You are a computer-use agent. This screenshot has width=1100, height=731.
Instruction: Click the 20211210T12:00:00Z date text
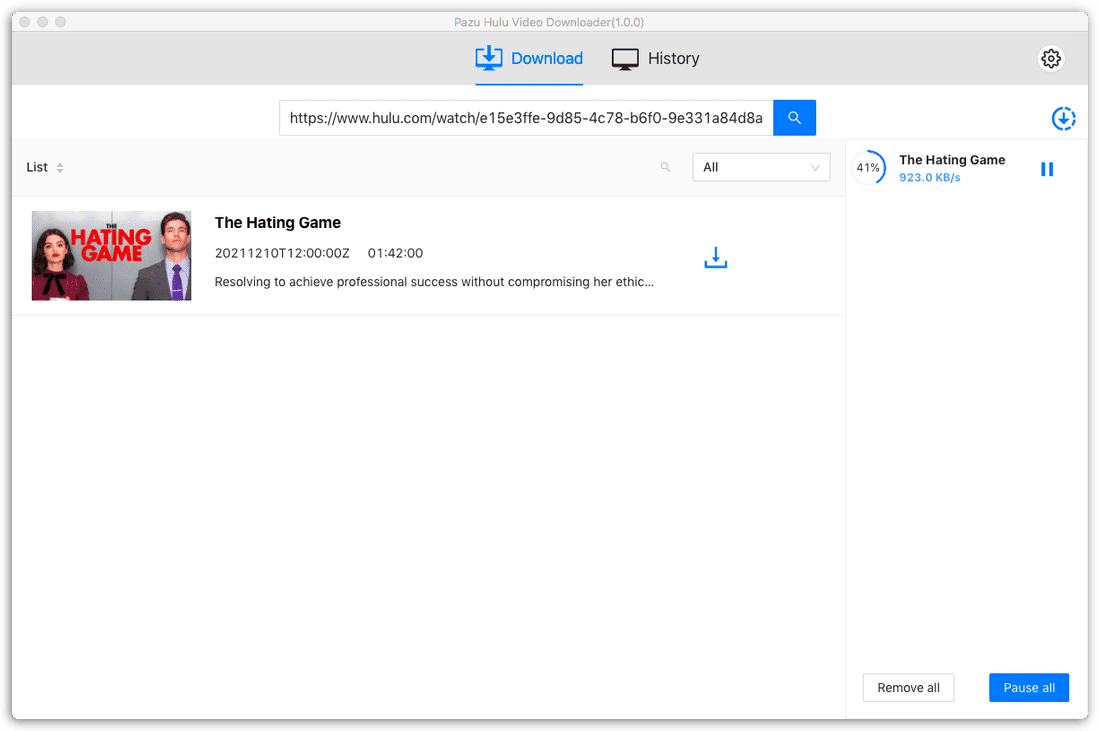coord(282,253)
